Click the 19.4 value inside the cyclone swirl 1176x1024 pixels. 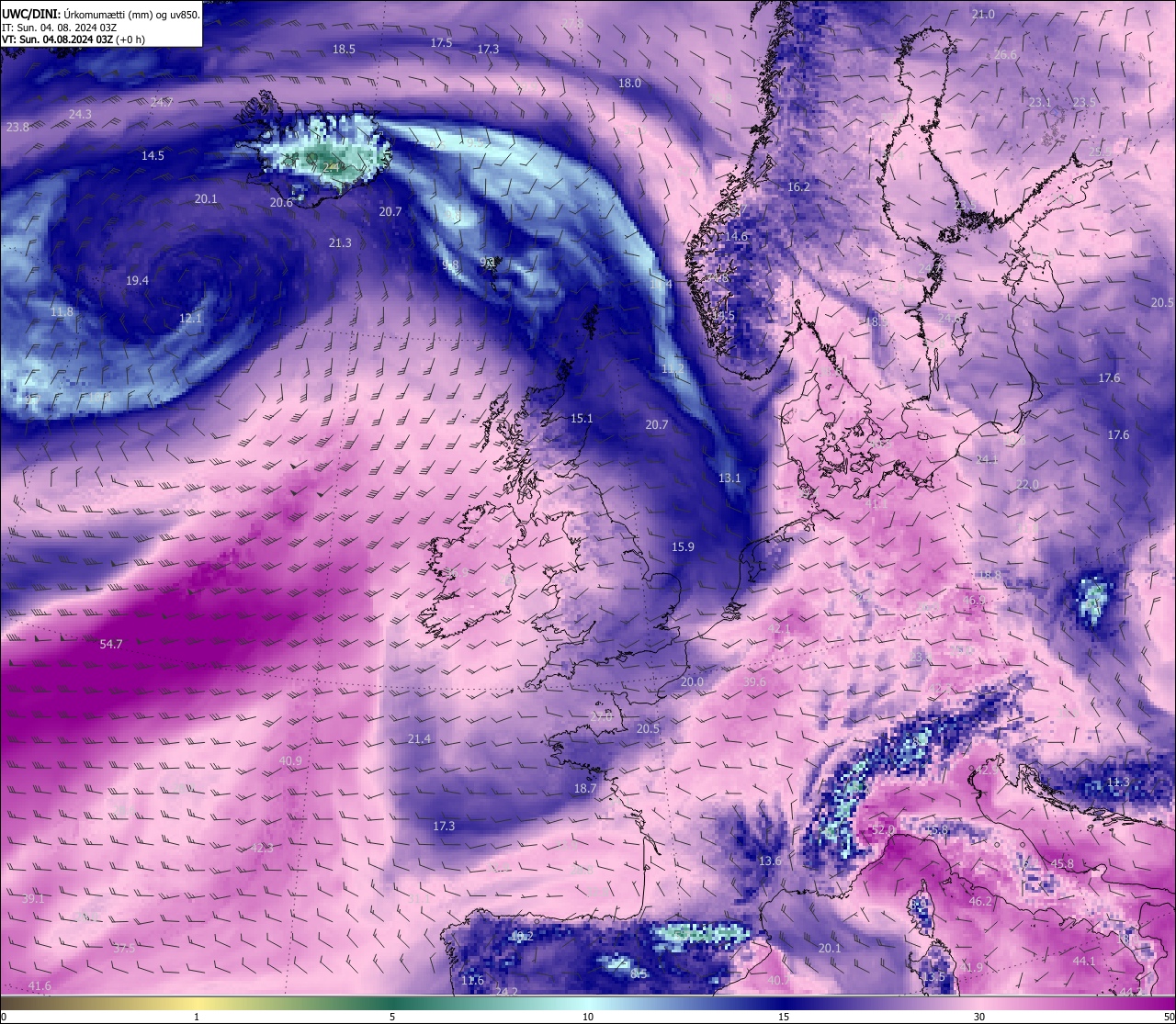coord(137,281)
